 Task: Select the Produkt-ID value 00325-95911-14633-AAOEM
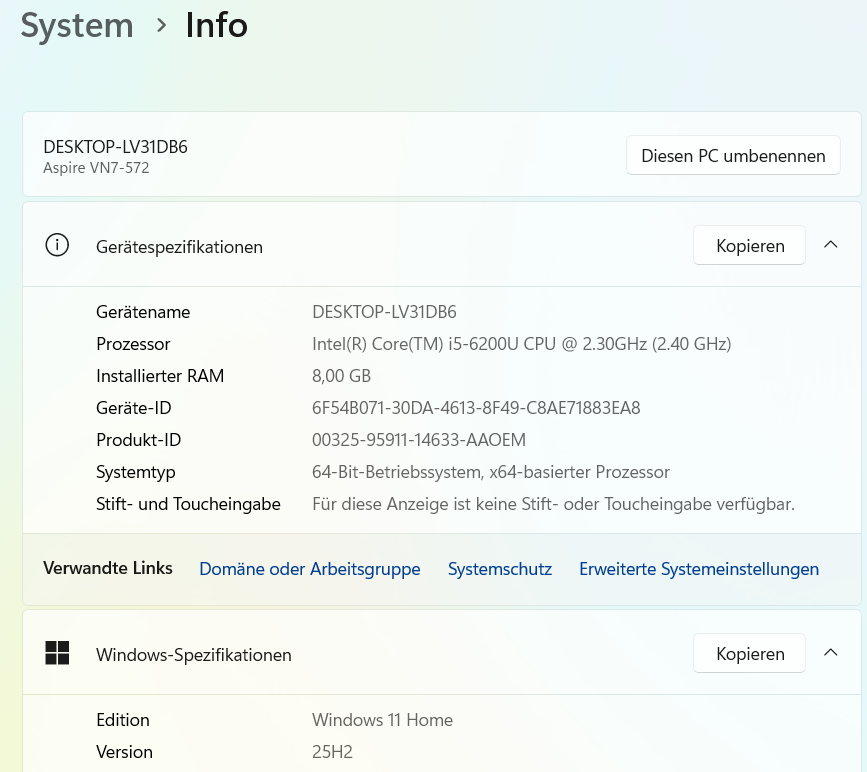tap(419, 440)
